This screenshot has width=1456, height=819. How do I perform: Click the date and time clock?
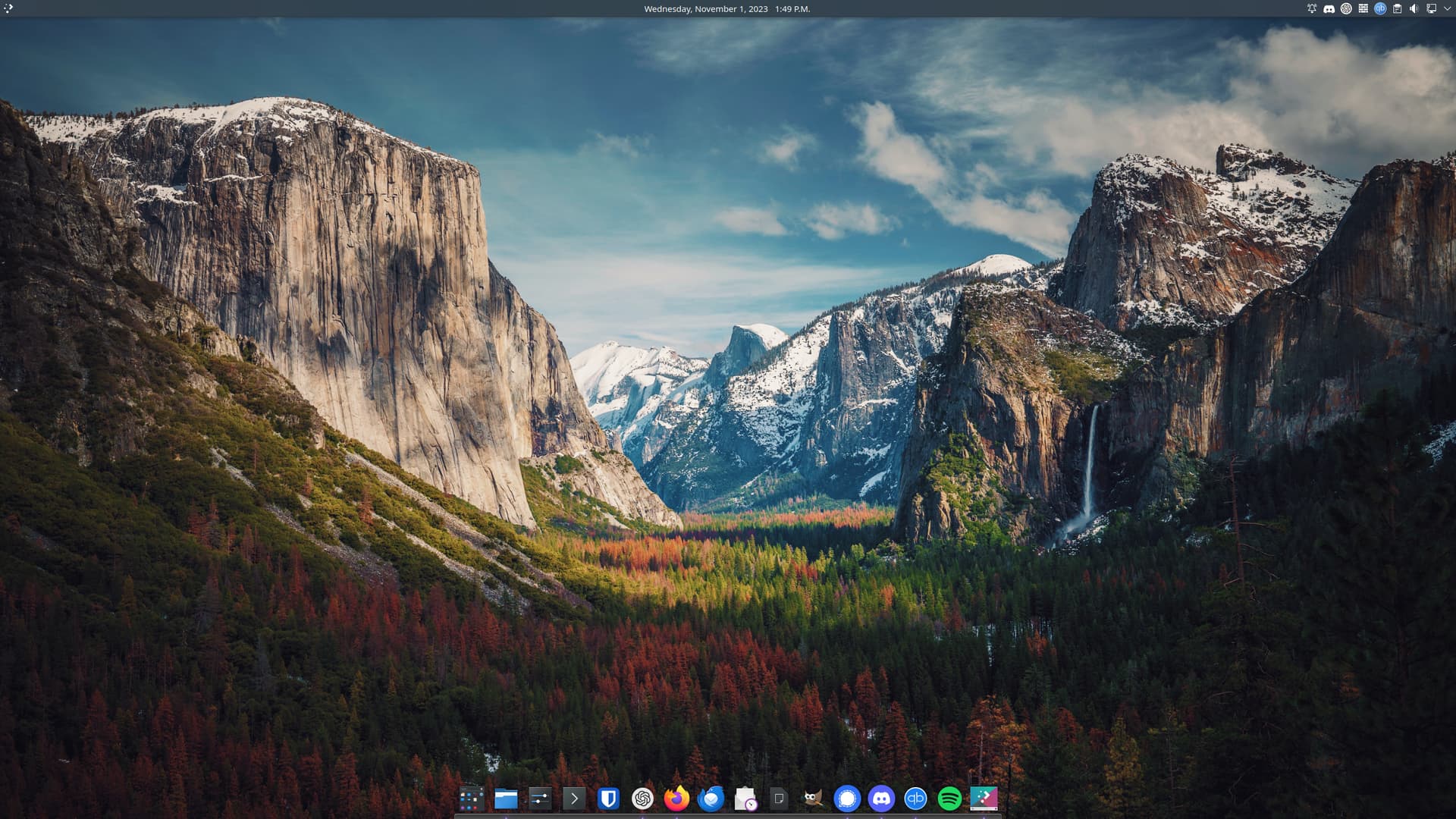pos(726,9)
